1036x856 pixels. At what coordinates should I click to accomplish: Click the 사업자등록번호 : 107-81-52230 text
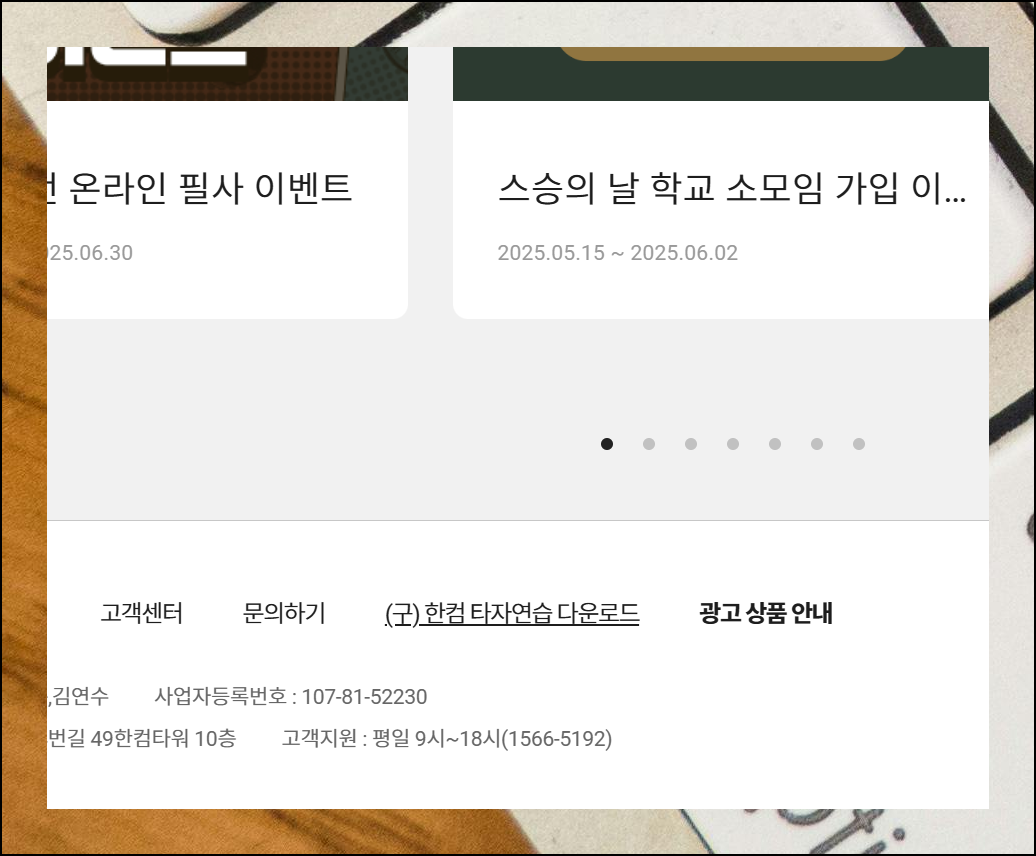(291, 696)
